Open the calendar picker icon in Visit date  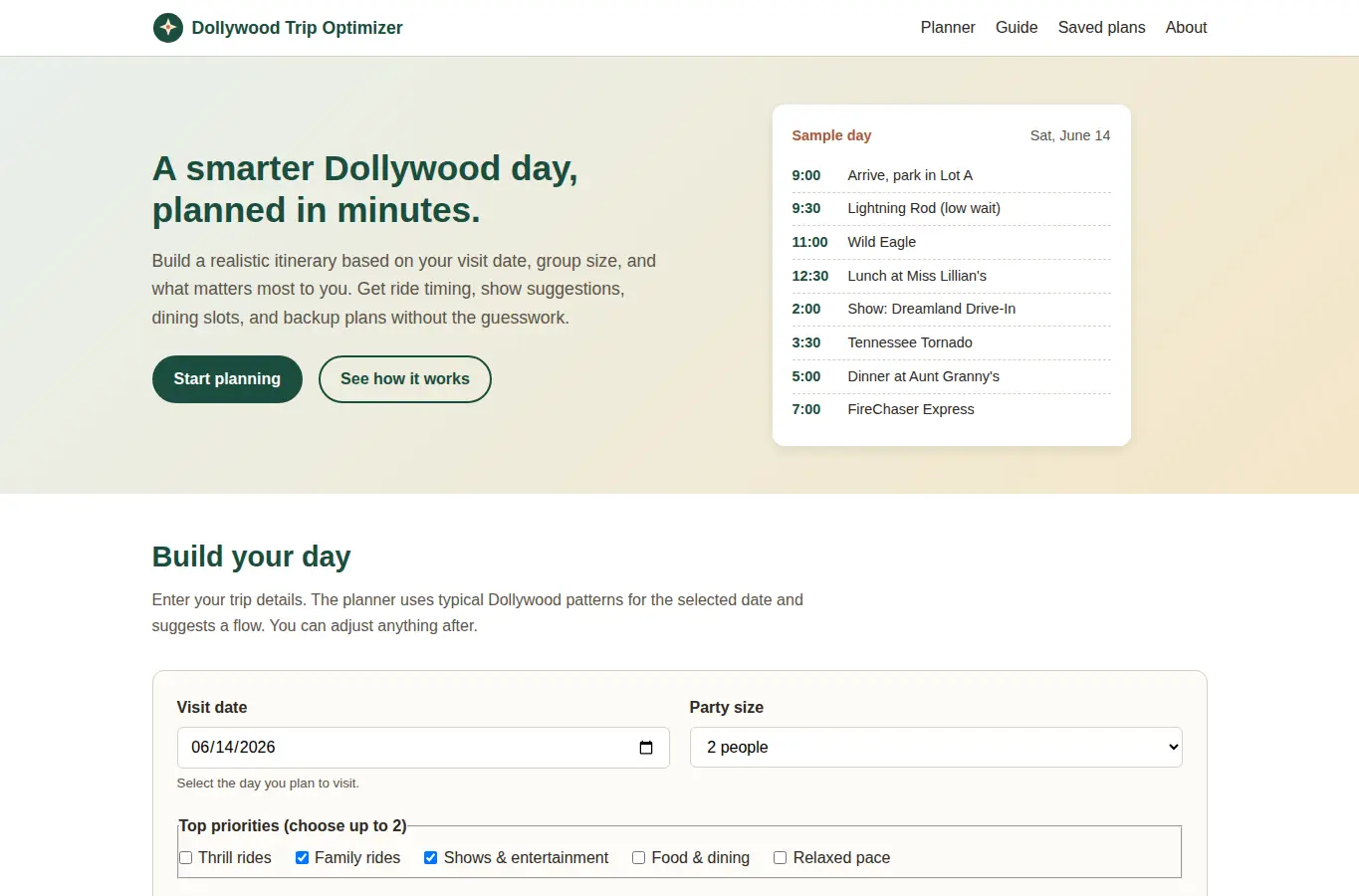(x=646, y=748)
